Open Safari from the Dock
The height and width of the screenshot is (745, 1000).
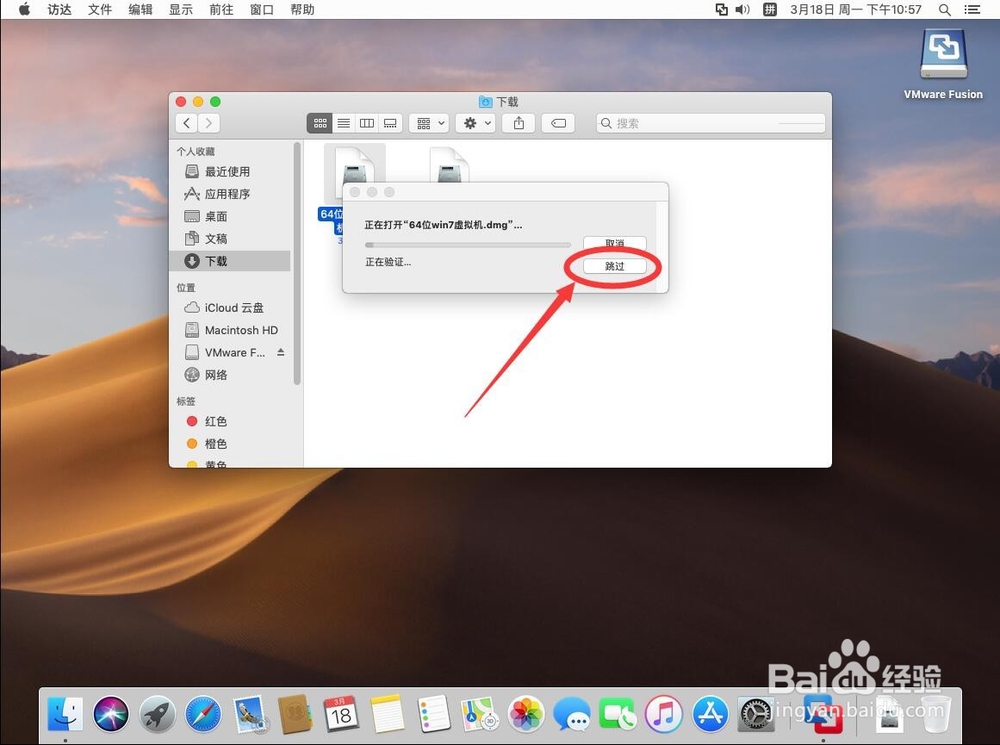pos(203,714)
